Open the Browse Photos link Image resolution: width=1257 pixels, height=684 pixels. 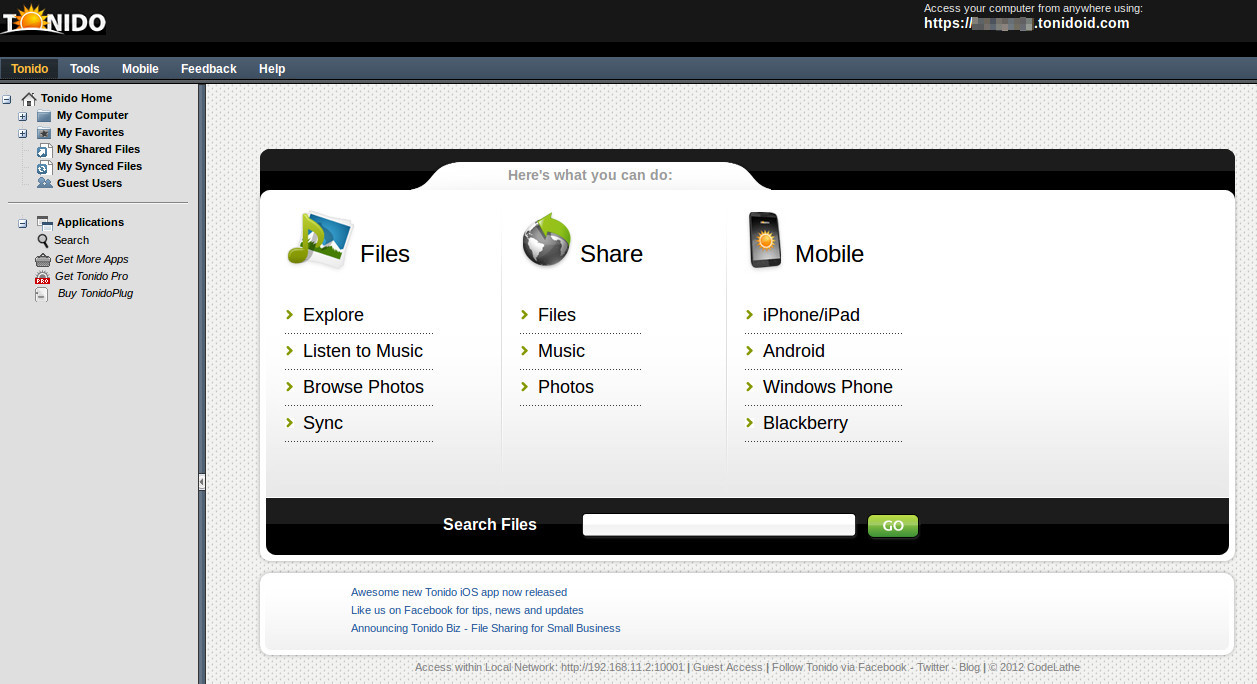[363, 387]
